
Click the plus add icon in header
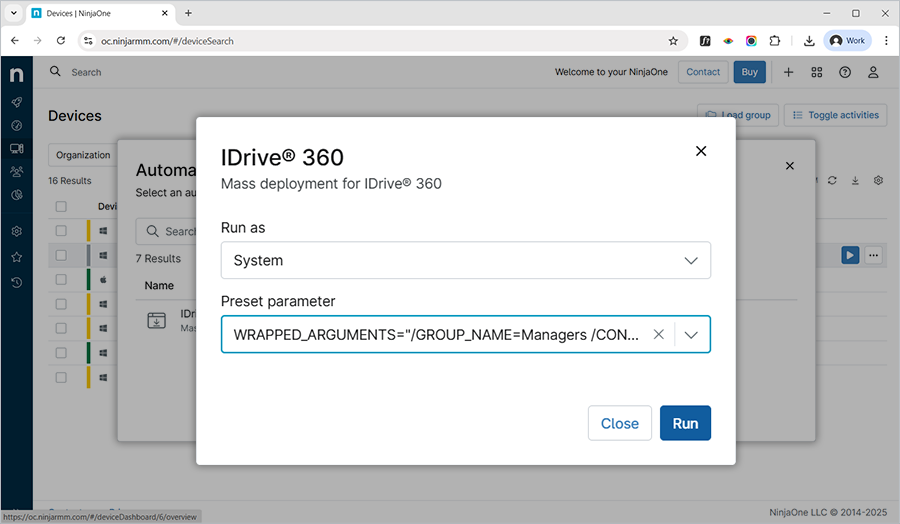point(788,72)
